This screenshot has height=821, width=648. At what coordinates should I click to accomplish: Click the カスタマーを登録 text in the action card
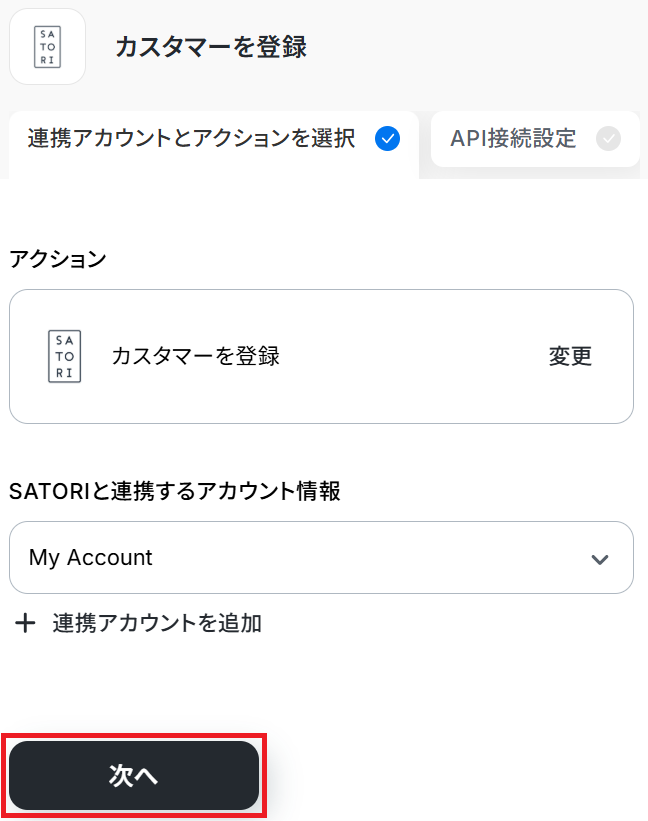click(196, 356)
